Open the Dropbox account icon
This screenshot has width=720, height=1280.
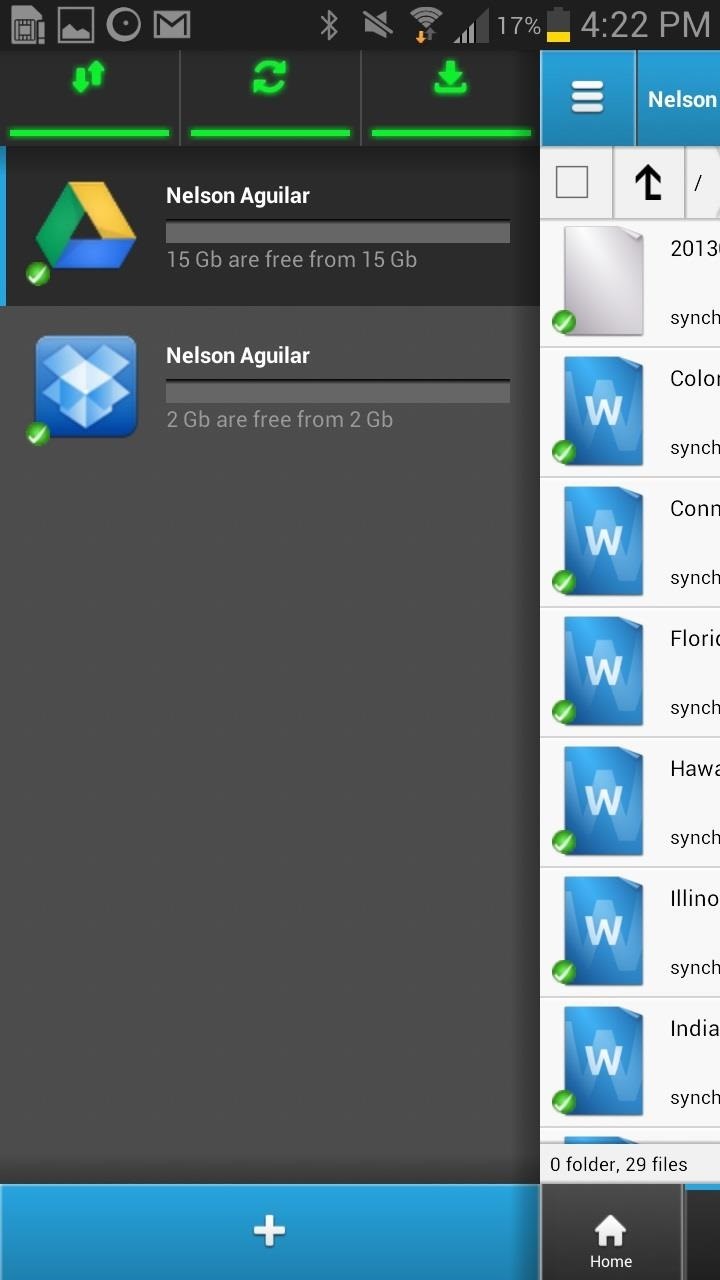[x=85, y=386]
